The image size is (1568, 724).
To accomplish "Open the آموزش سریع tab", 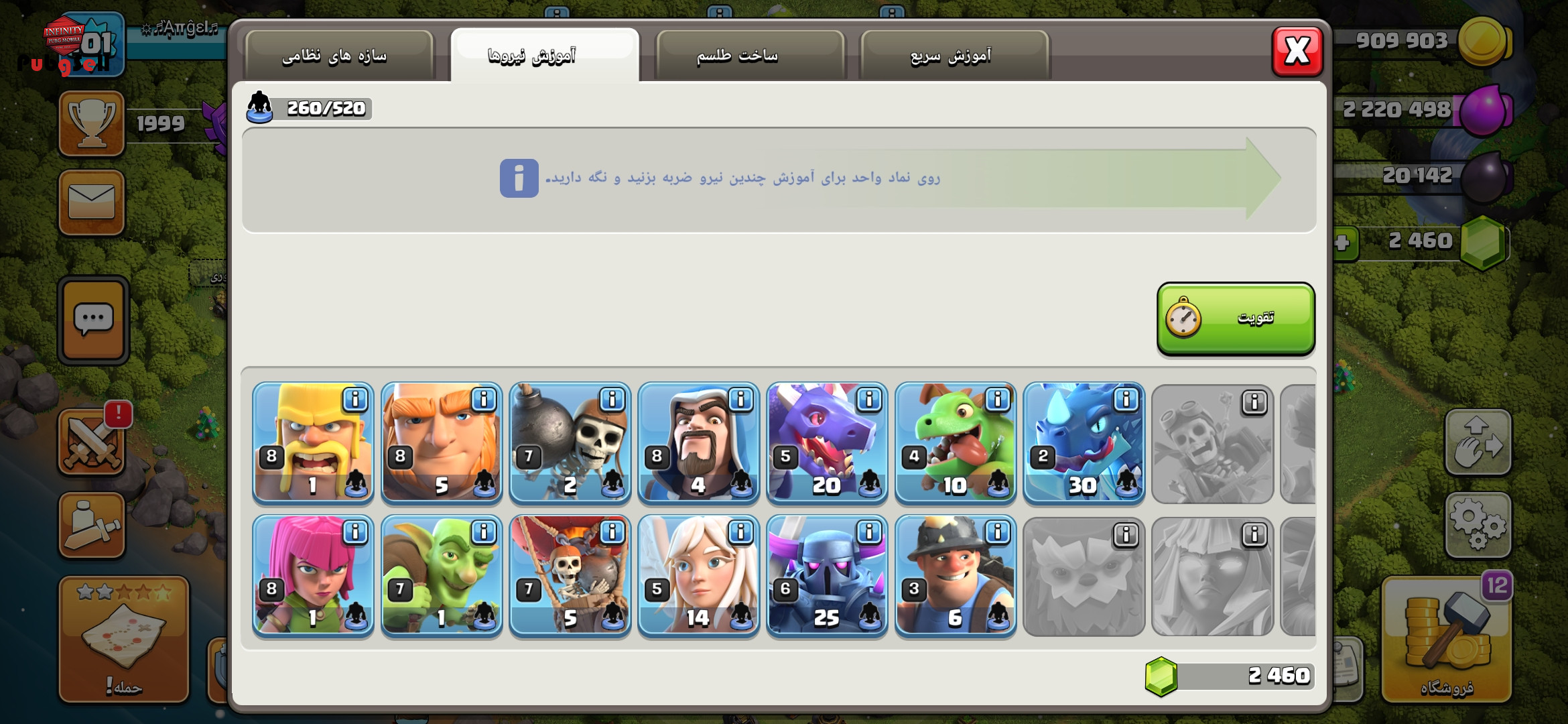I will (954, 56).
